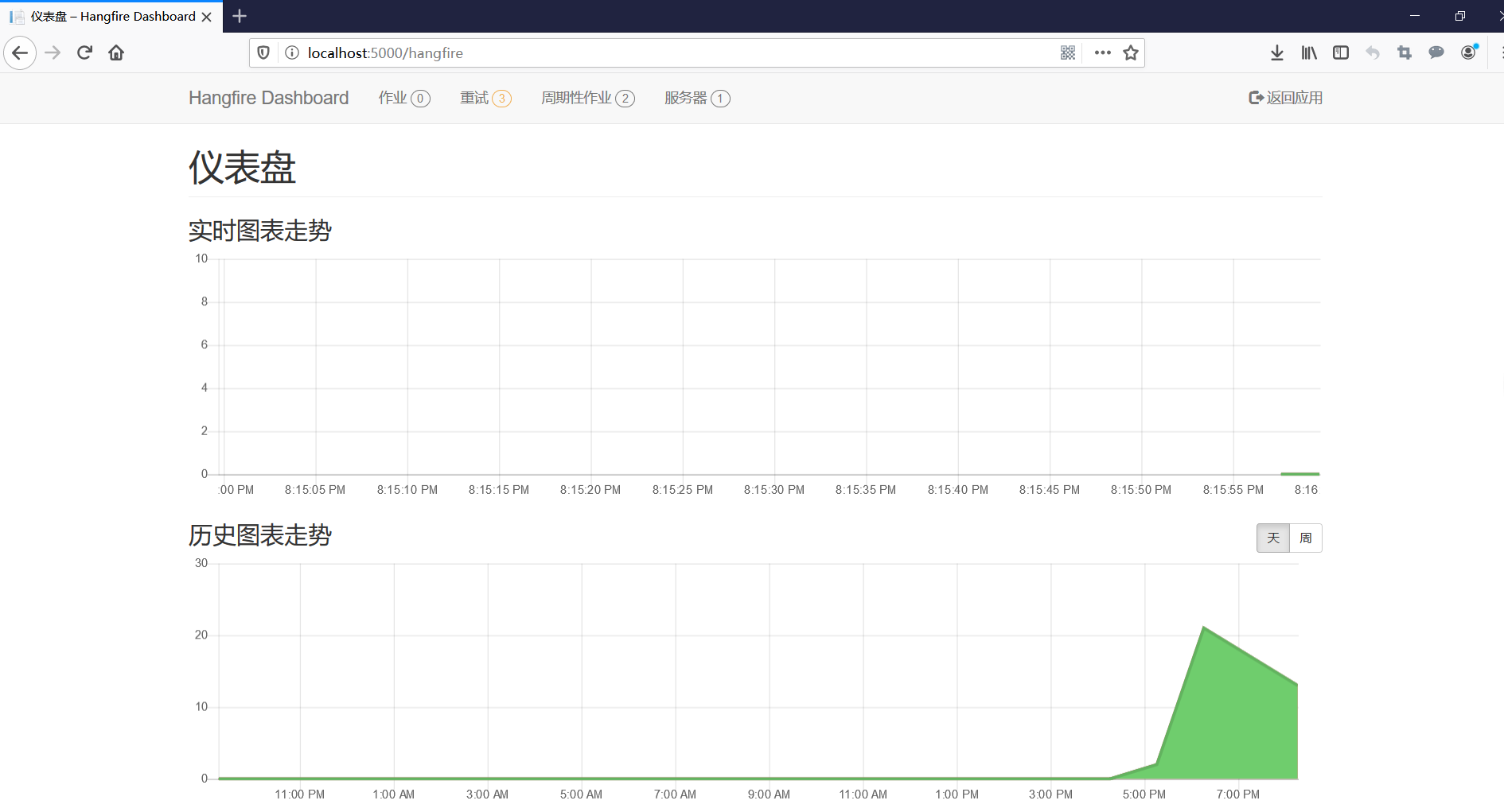Viewport: 1504px width, 812px height.
Task: Go back to the previous page
Action: pos(20,53)
